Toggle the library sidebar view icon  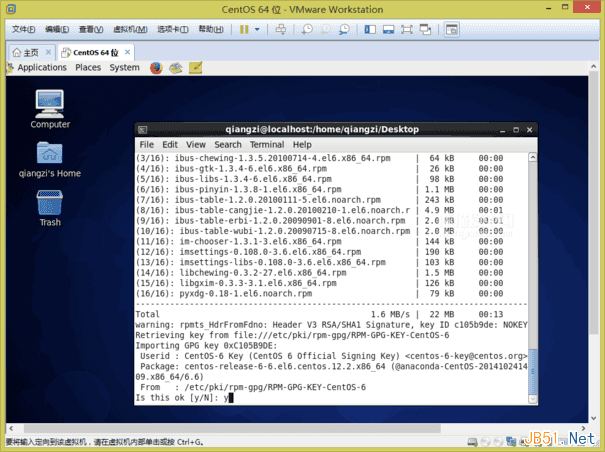coord(370,29)
